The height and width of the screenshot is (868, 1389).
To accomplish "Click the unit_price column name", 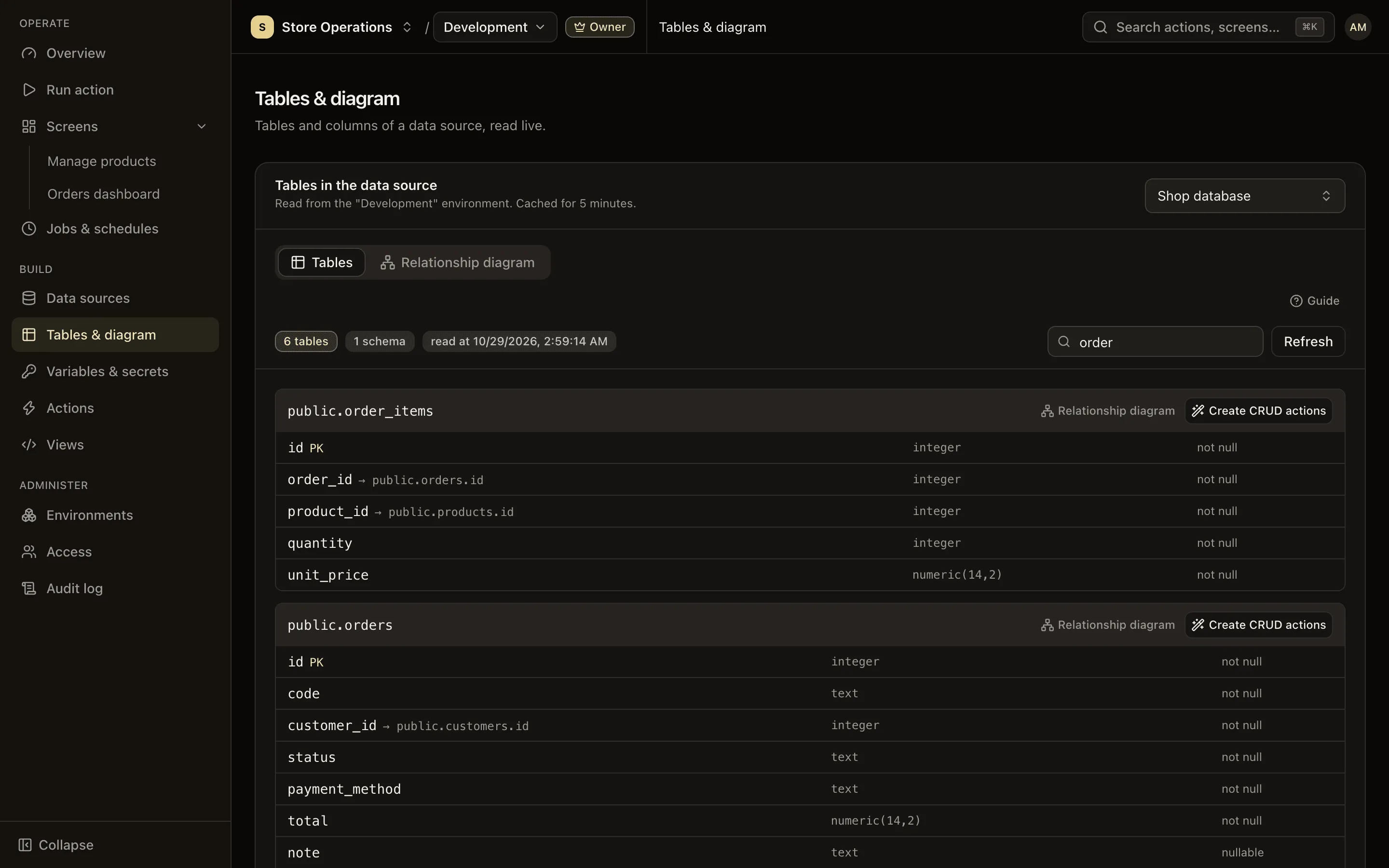I will pos(328,575).
